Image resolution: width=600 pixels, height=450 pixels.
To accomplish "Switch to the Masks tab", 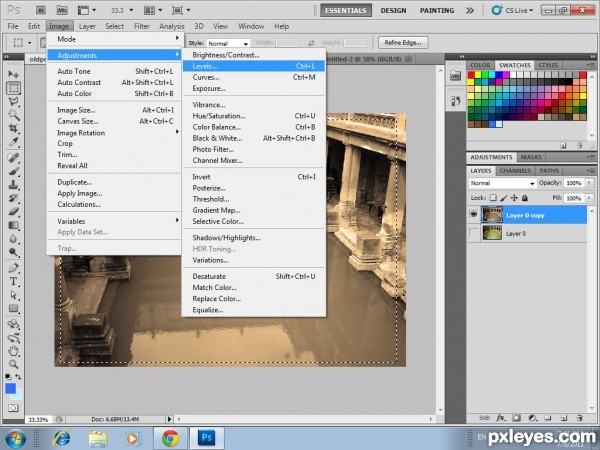I will click(x=531, y=157).
